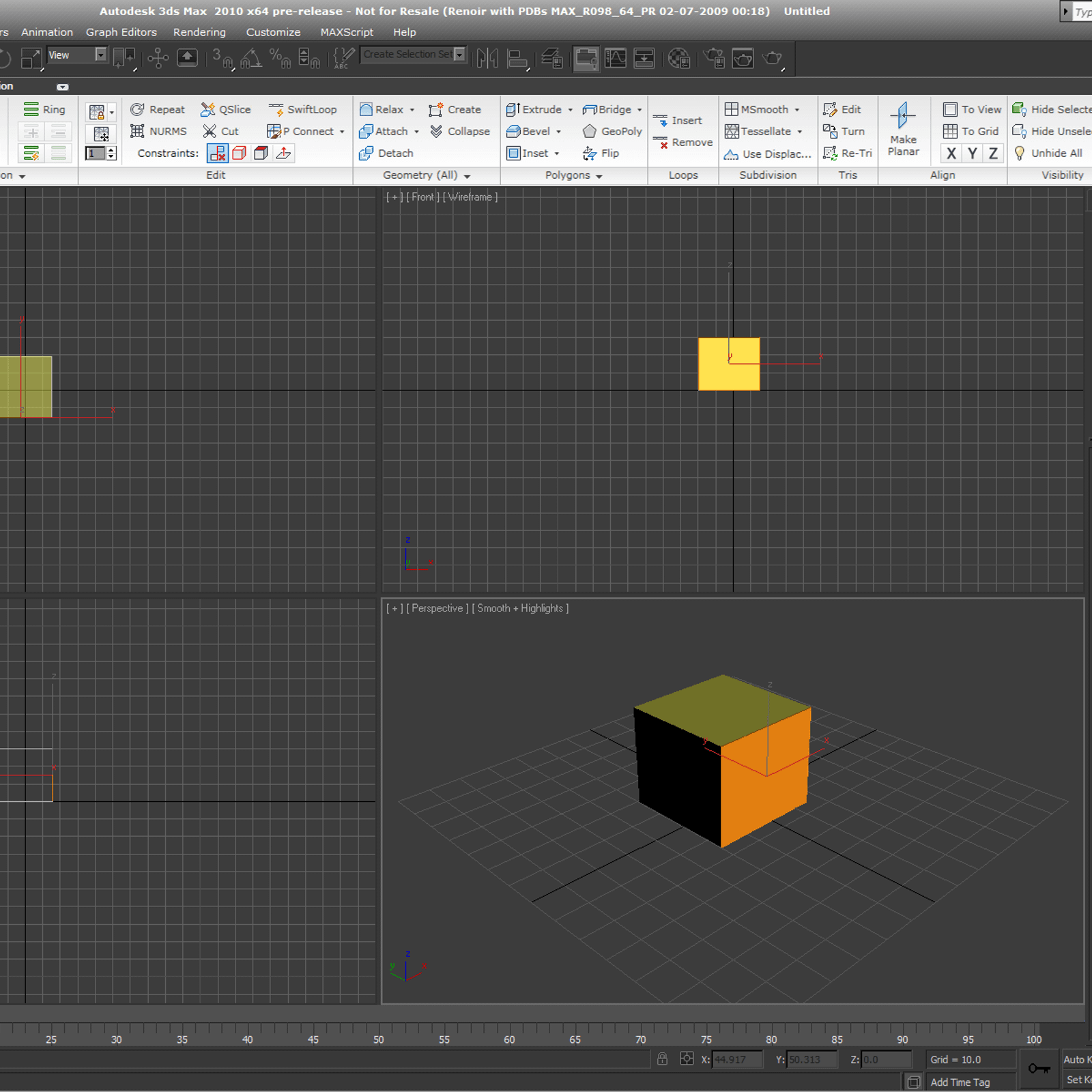Expand the P Connect dropdown arrow
Screen dimensions: 1092x1092
pyautogui.click(x=342, y=132)
